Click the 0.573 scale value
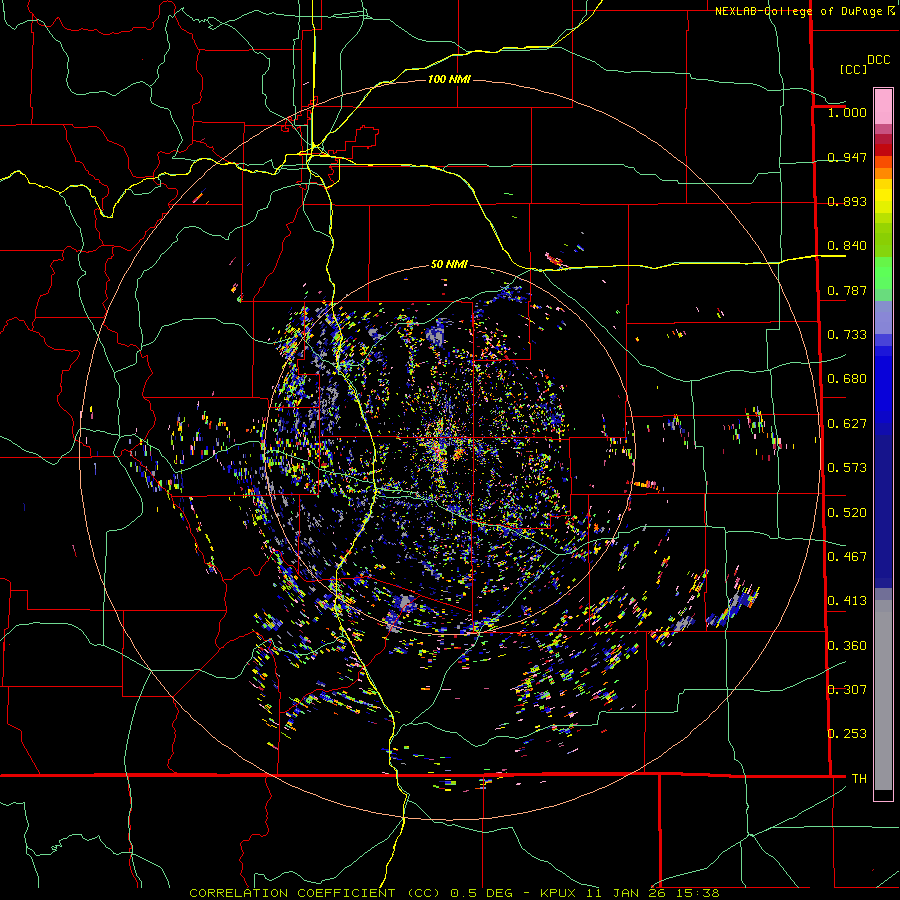The image size is (900, 900). pos(847,468)
